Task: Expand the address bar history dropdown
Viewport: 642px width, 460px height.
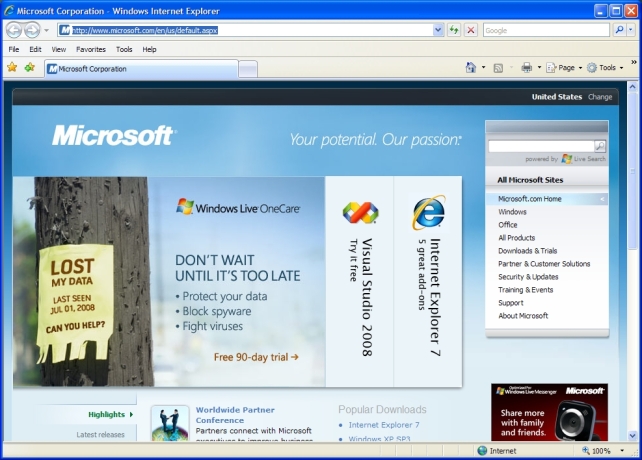Action: (438, 30)
